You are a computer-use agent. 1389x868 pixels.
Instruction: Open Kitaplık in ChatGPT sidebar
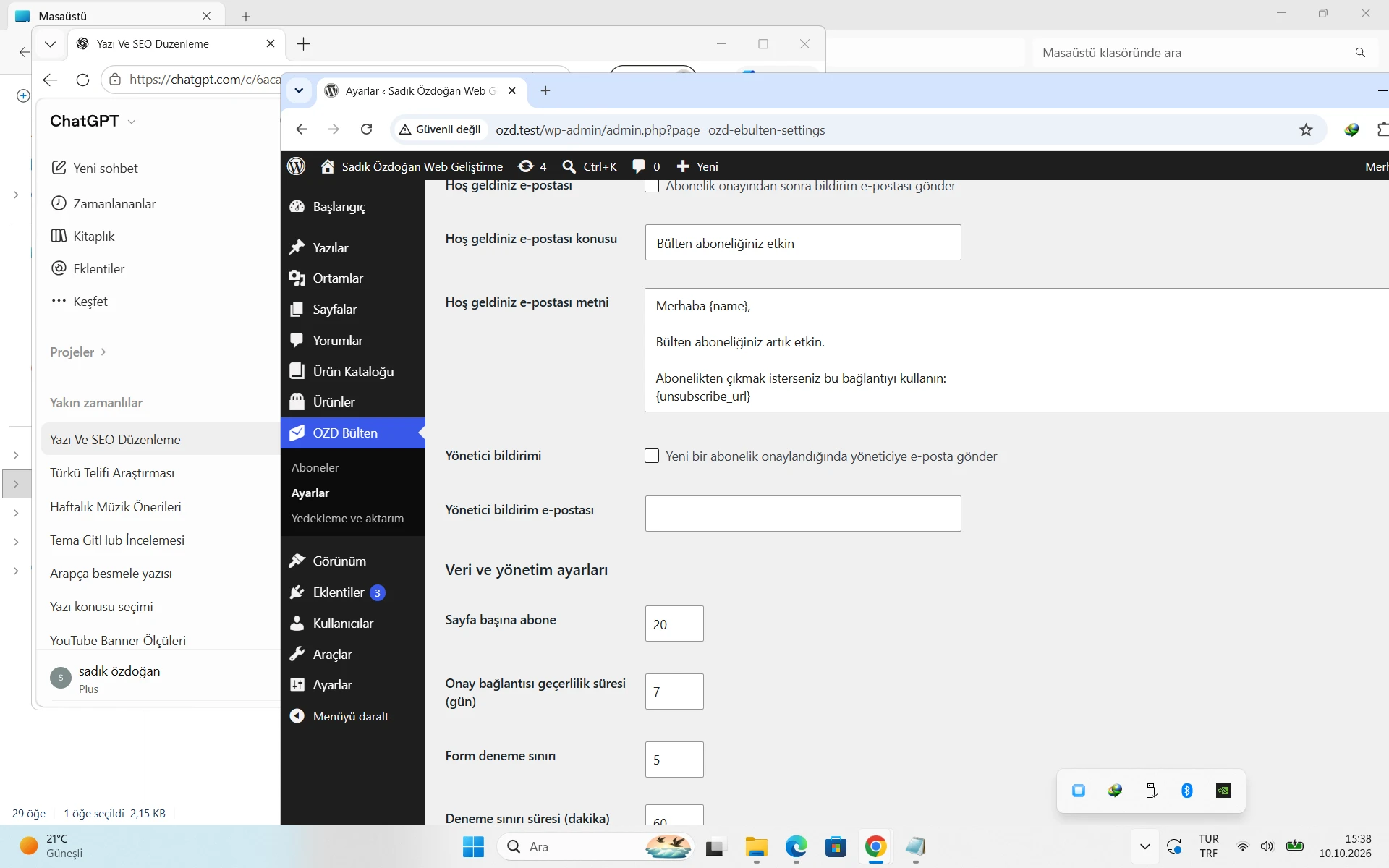(x=83, y=237)
